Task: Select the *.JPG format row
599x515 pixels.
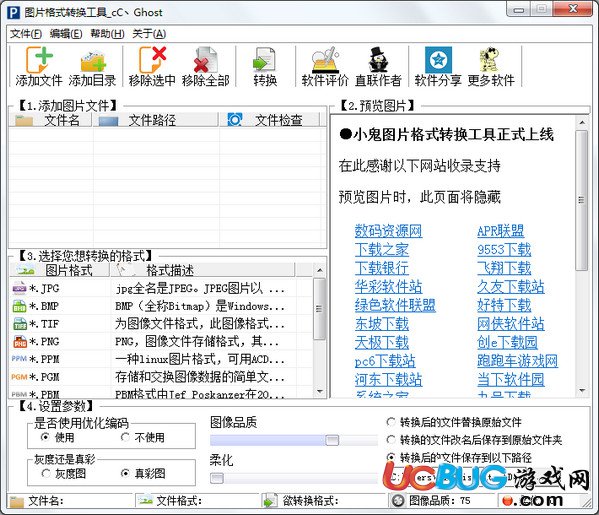Action: tap(160, 288)
